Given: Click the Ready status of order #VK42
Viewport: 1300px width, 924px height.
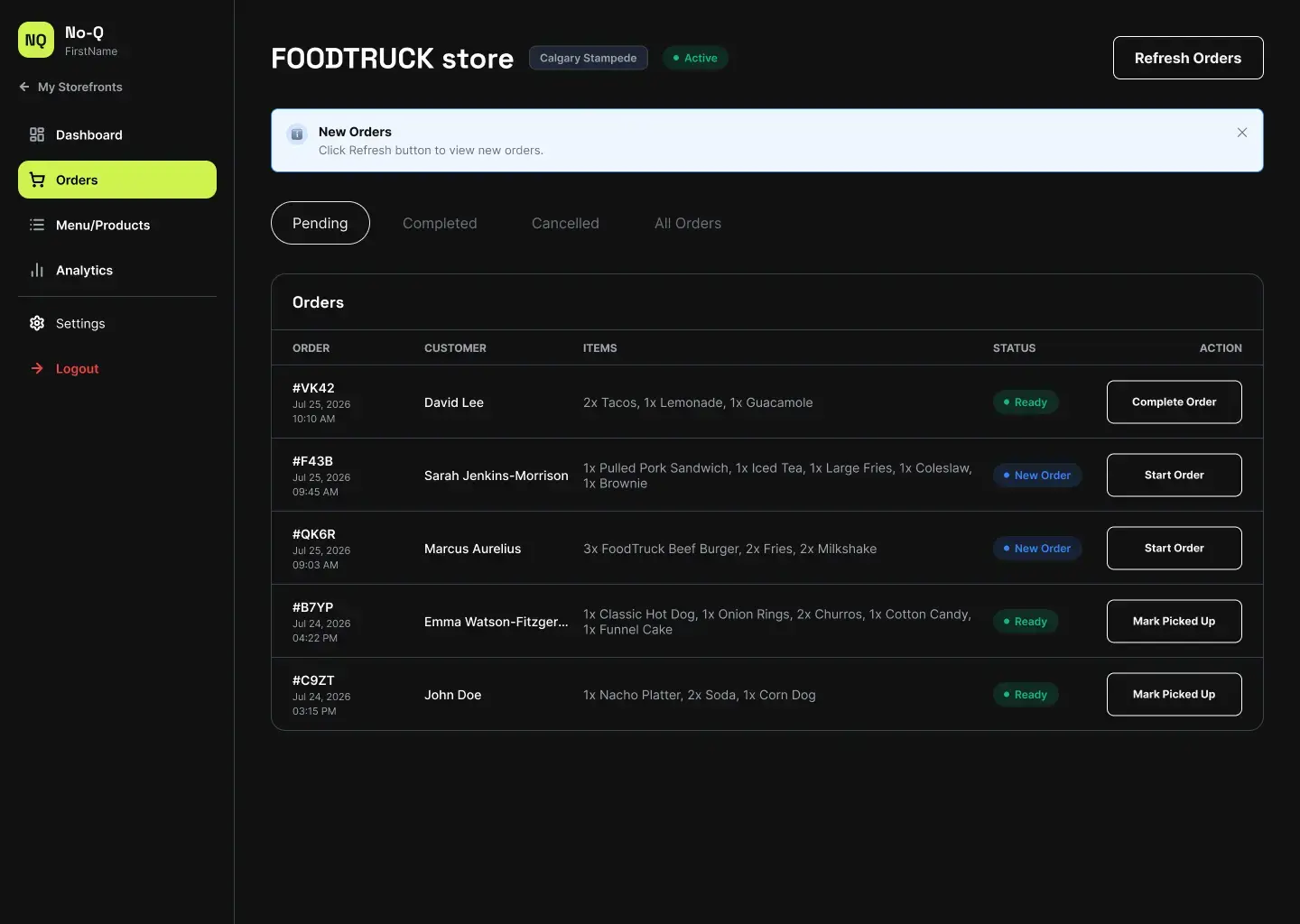Looking at the screenshot, I should 1026,402.
